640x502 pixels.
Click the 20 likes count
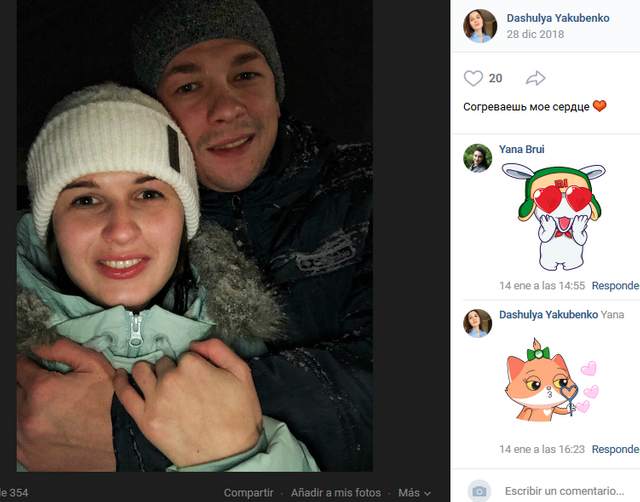tap(496, 78)
